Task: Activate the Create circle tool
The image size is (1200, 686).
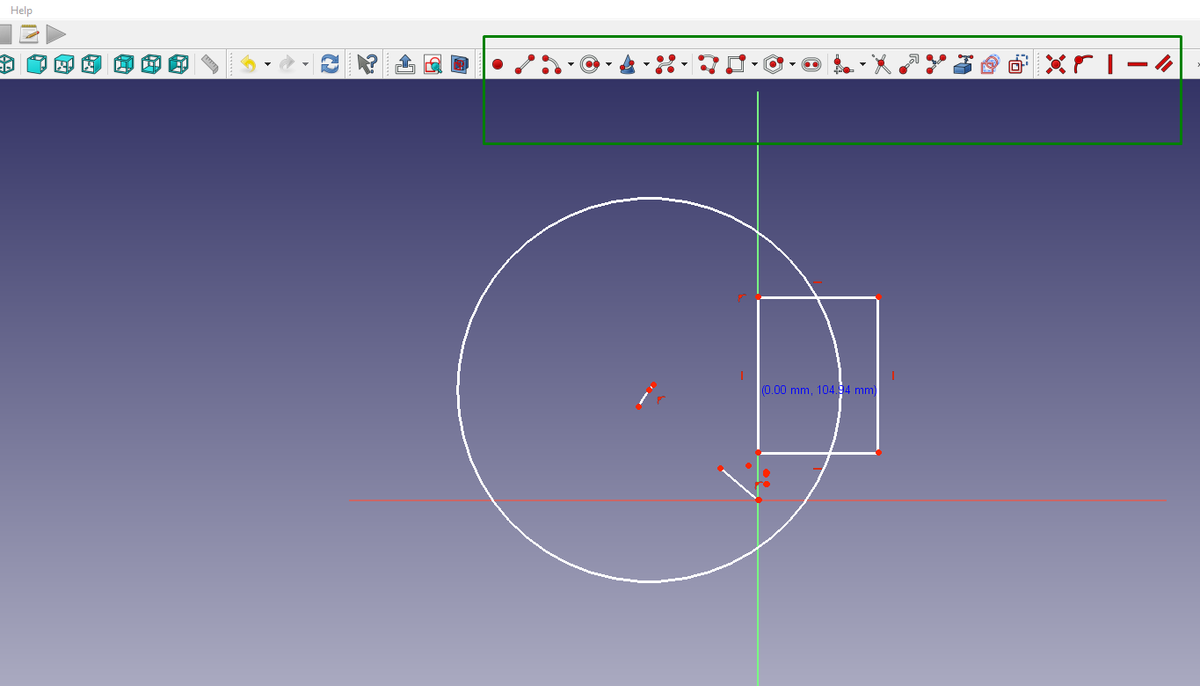Action: coord(590,64)
